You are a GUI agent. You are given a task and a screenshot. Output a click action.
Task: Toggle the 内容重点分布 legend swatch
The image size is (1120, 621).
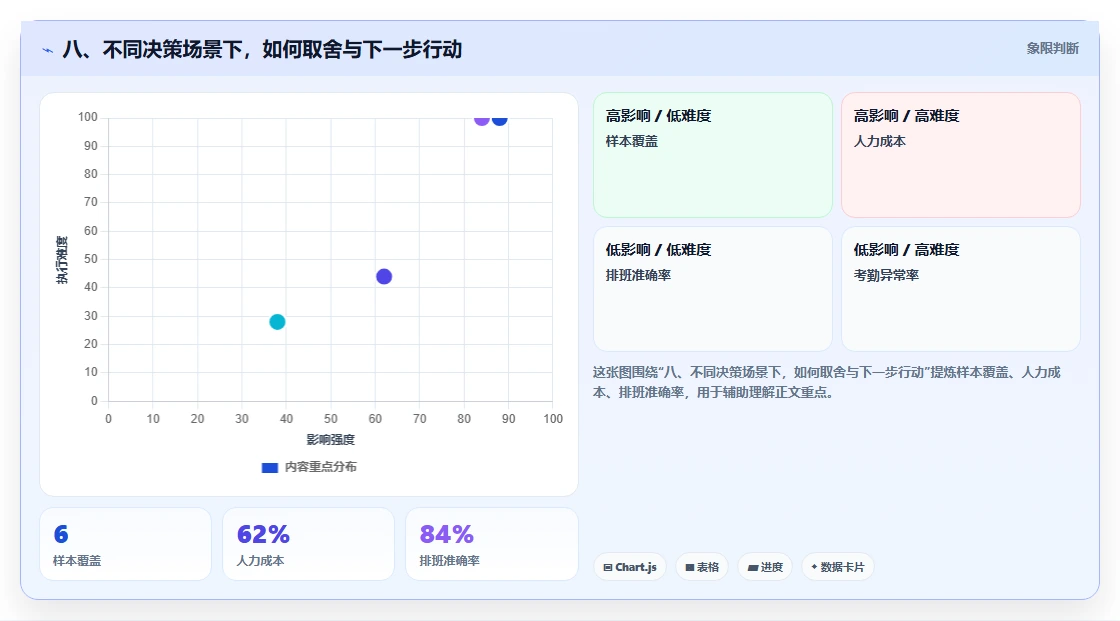(x=270, y=467)
